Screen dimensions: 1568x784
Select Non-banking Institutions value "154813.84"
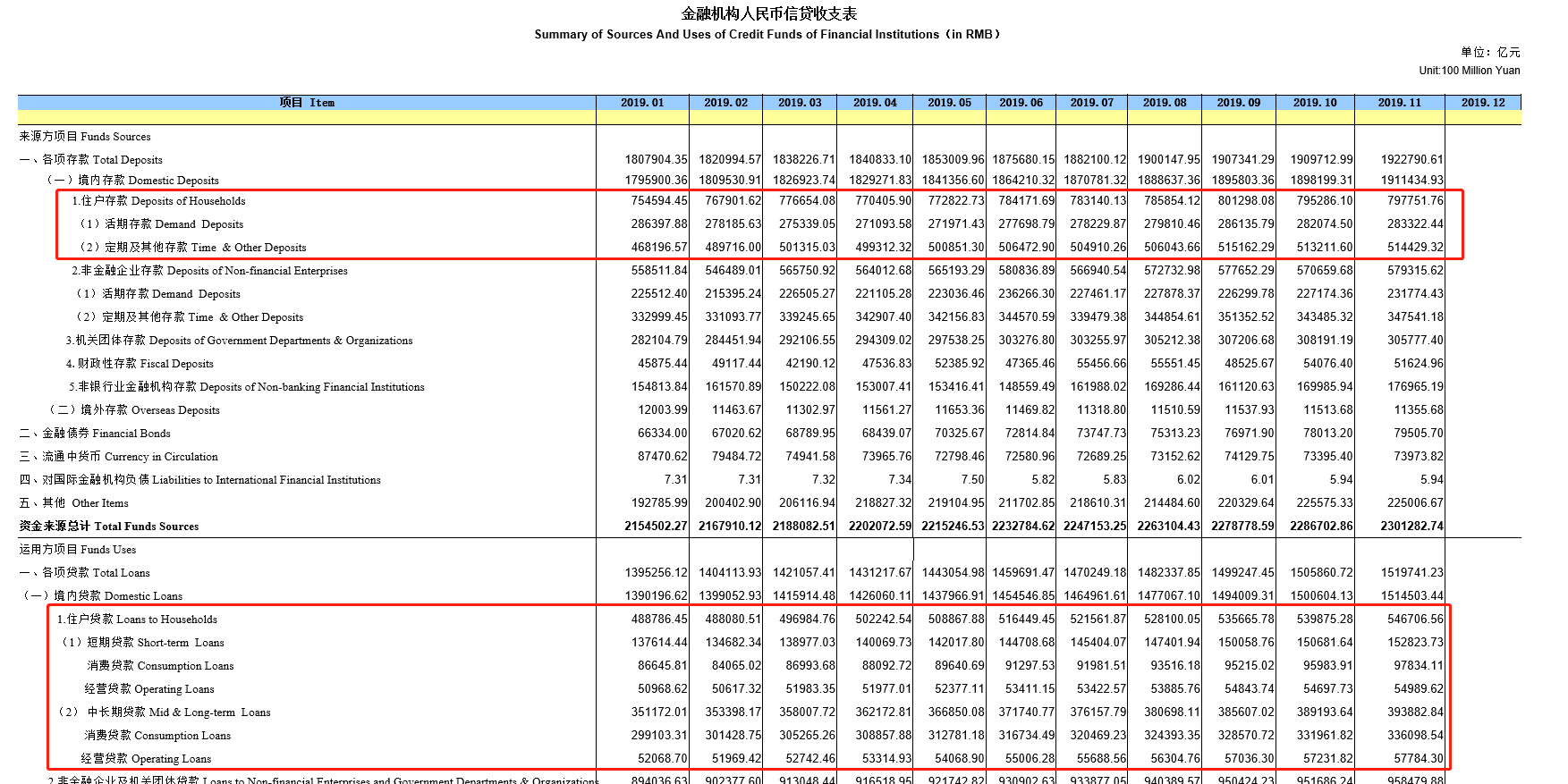click(659, 387)
